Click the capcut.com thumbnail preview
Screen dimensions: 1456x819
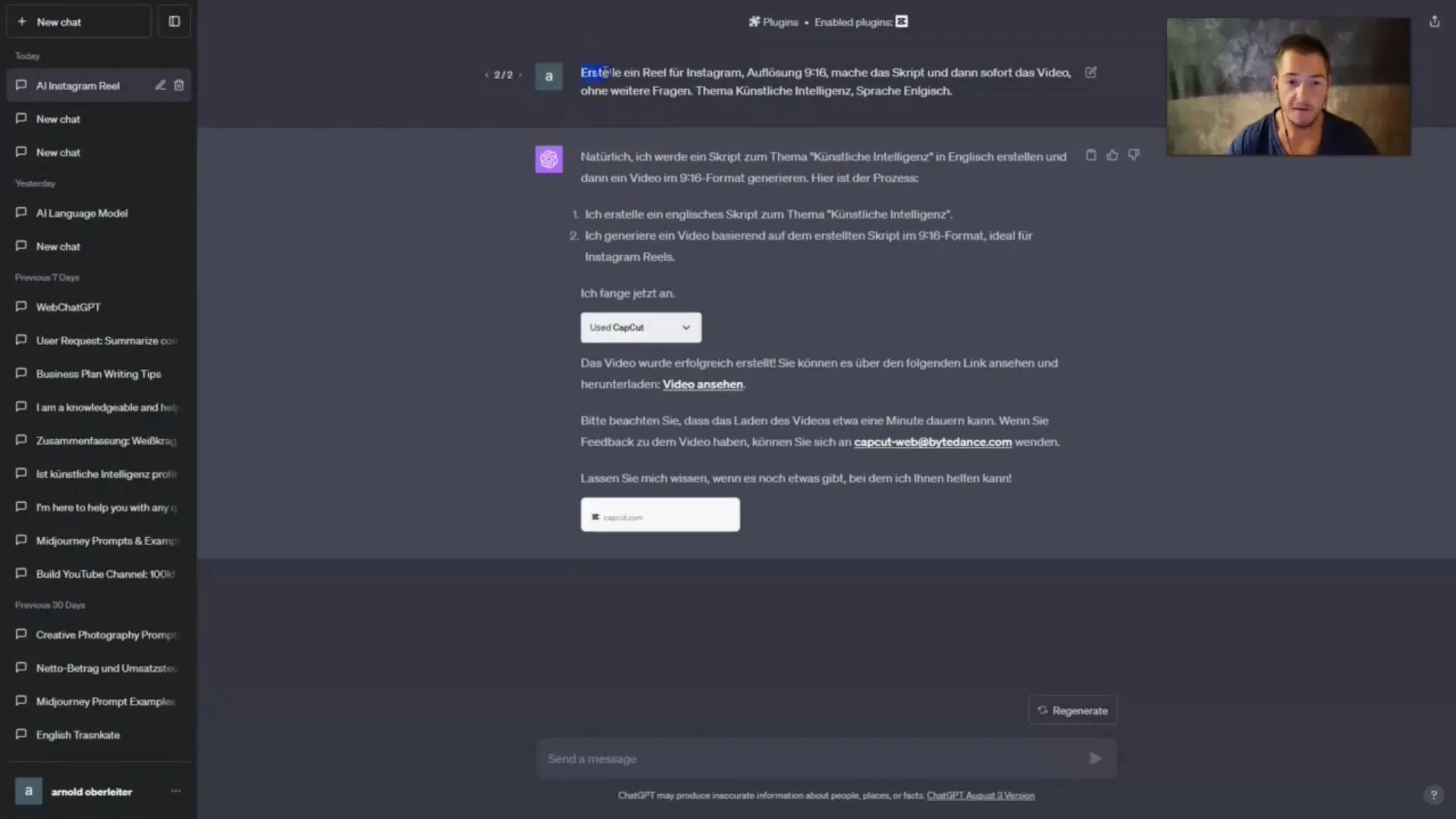pos(660,515)
